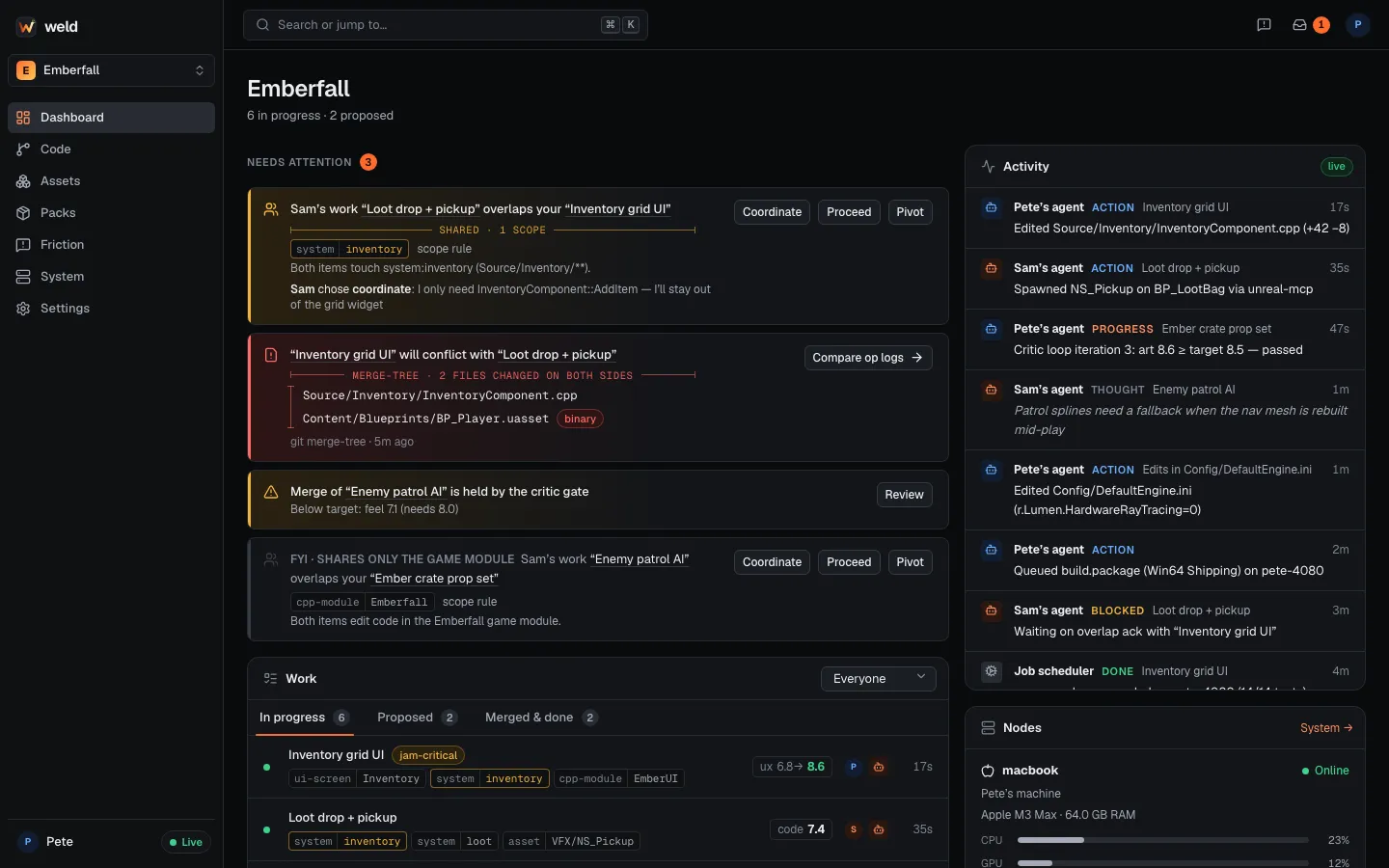Open the feedback message icon in top bar
This screenshot has height=868, width=1389.
coord(1264,25)
